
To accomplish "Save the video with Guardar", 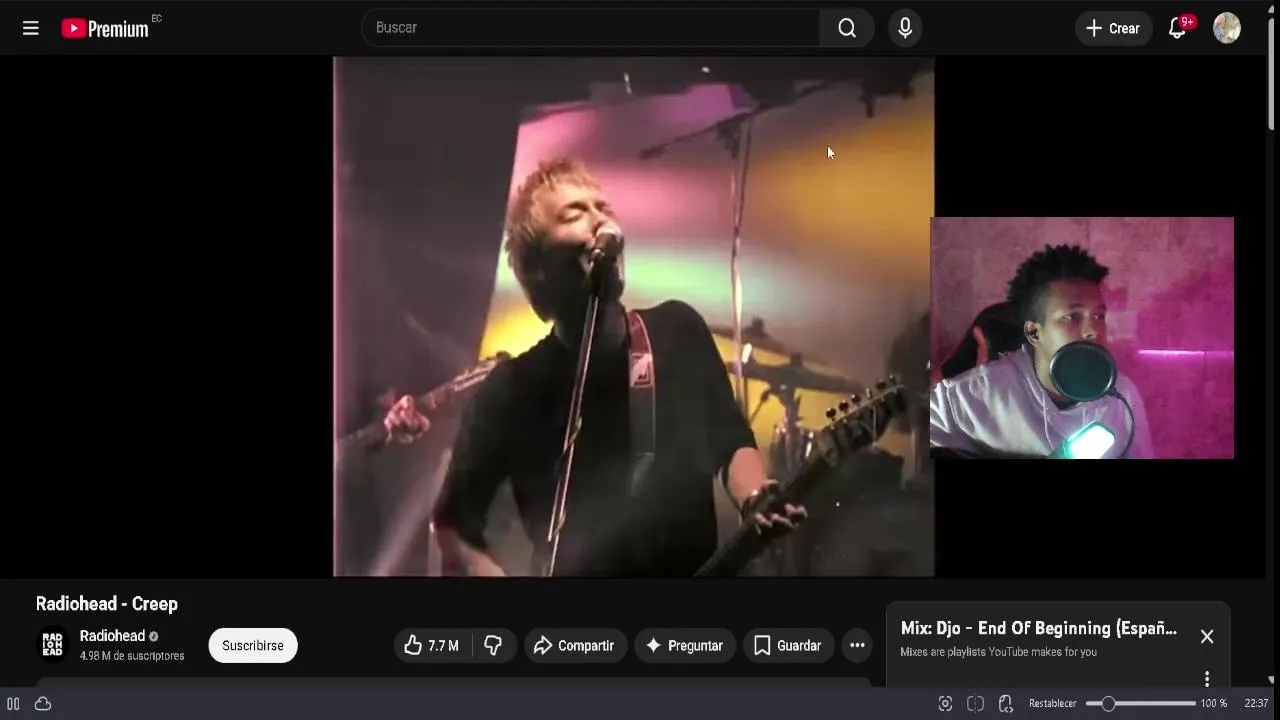I will (x=788, y=646).
